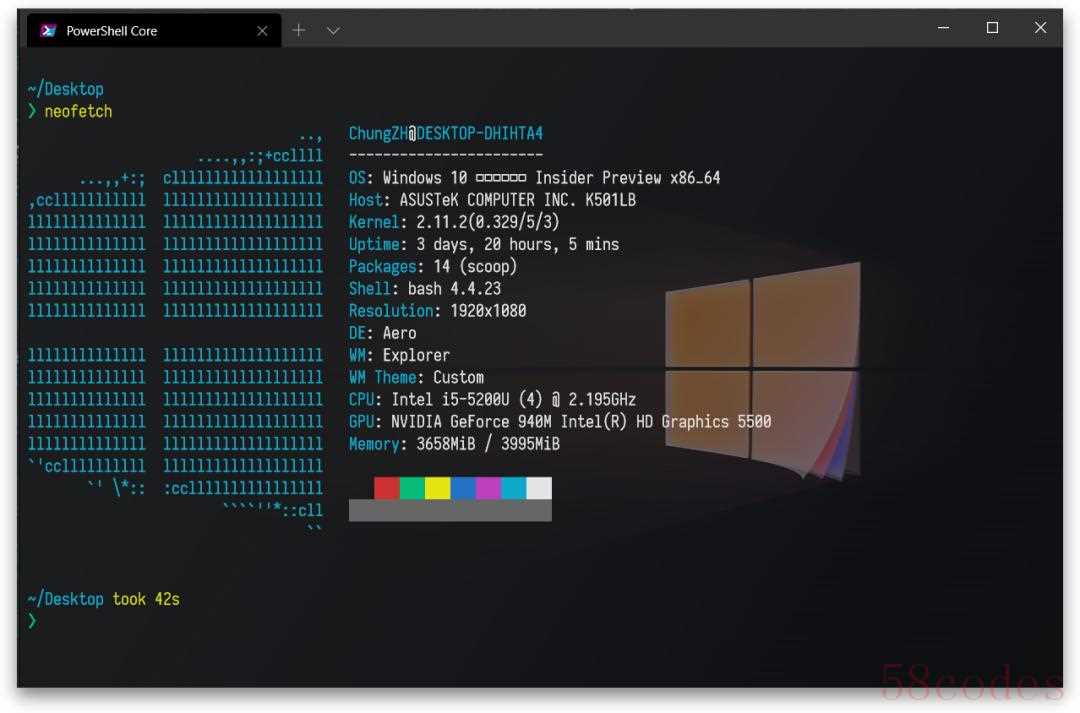Click the GPU line in neofetch output
1080x713 pixels.
click(x=559, y=422)
